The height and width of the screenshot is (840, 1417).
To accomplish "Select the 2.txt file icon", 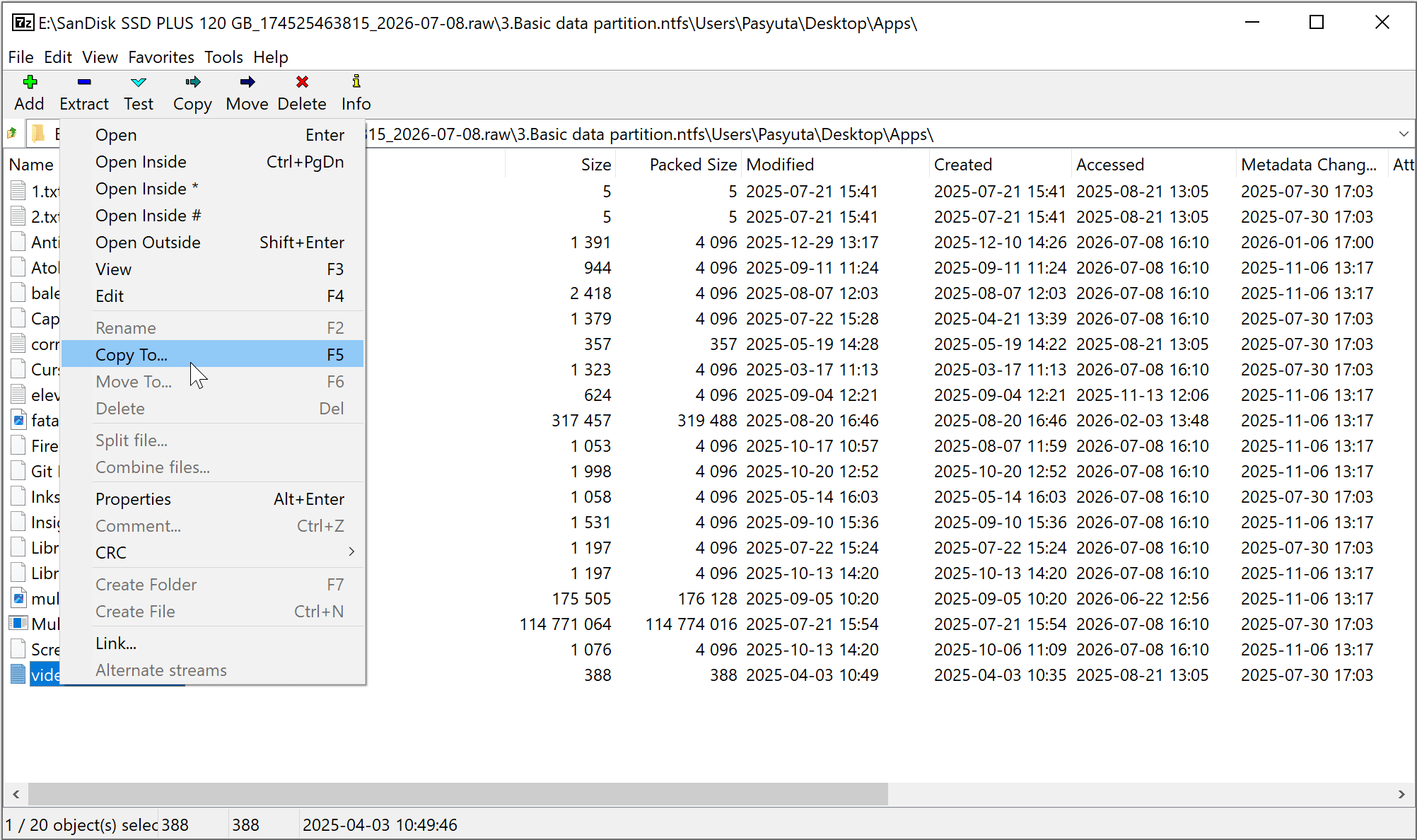I will pyautogui.click(x=18, y=216).
